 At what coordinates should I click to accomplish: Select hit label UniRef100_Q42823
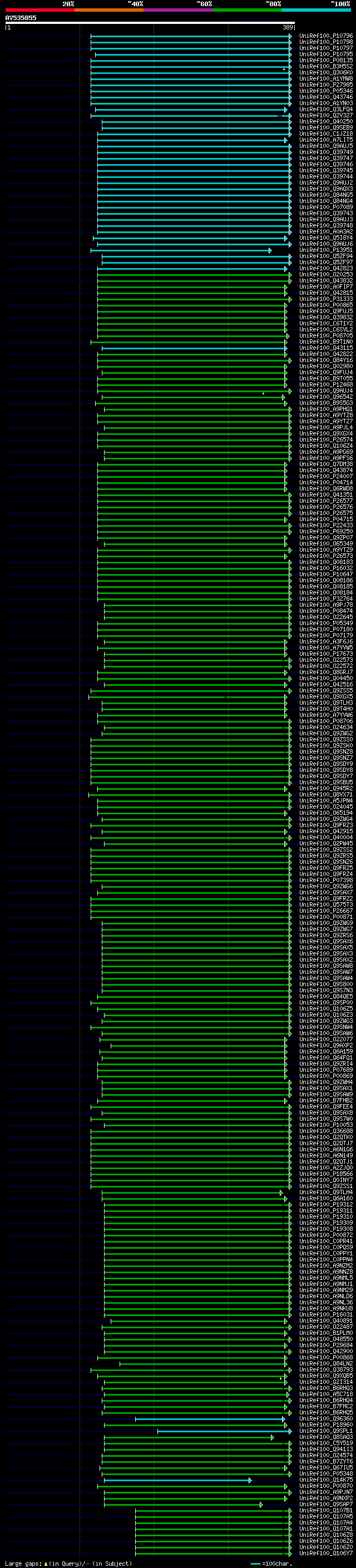[x=326, y=269]
